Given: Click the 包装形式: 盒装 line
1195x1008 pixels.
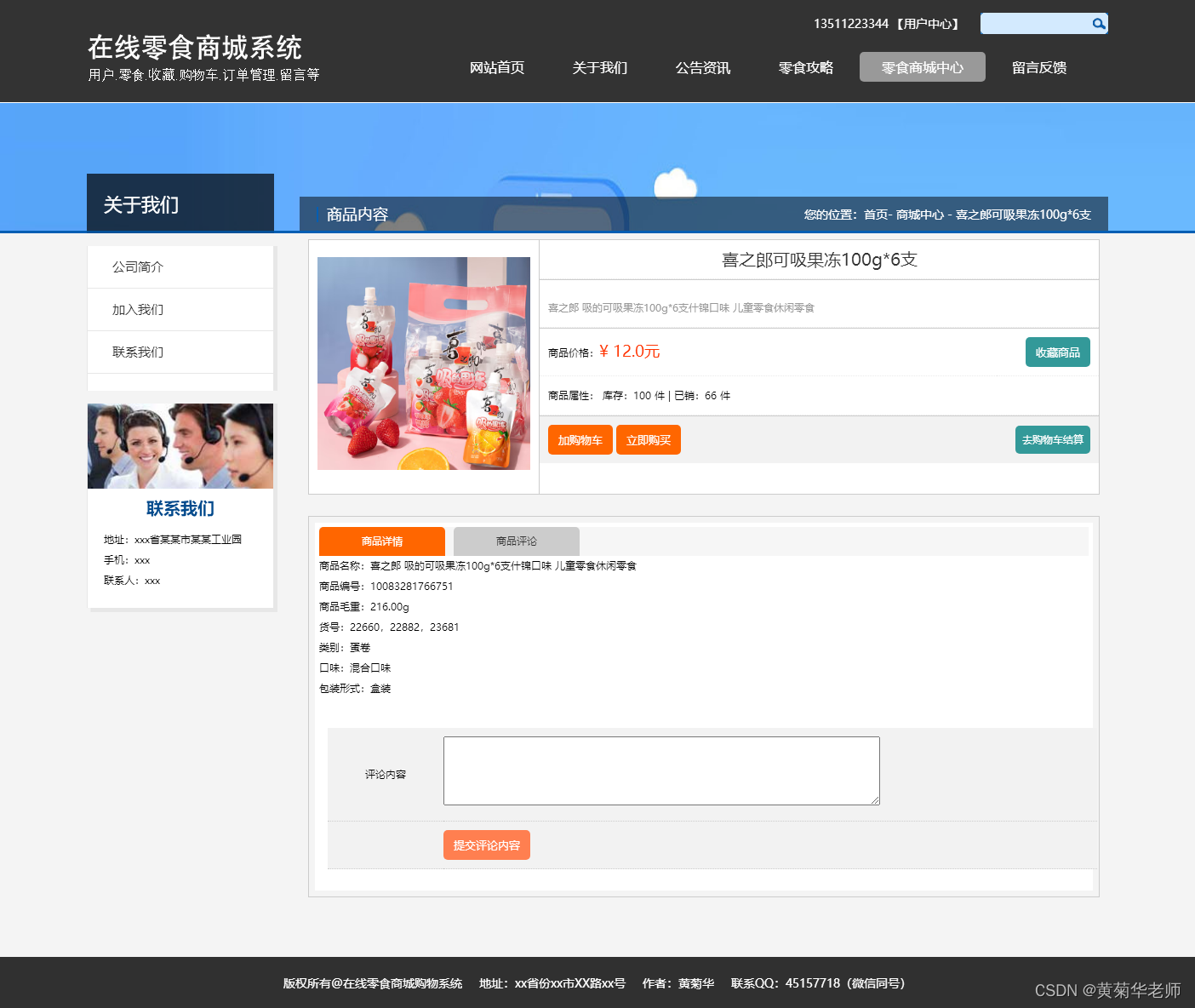Looking at the screenshot, I should (x=355, y=689).
